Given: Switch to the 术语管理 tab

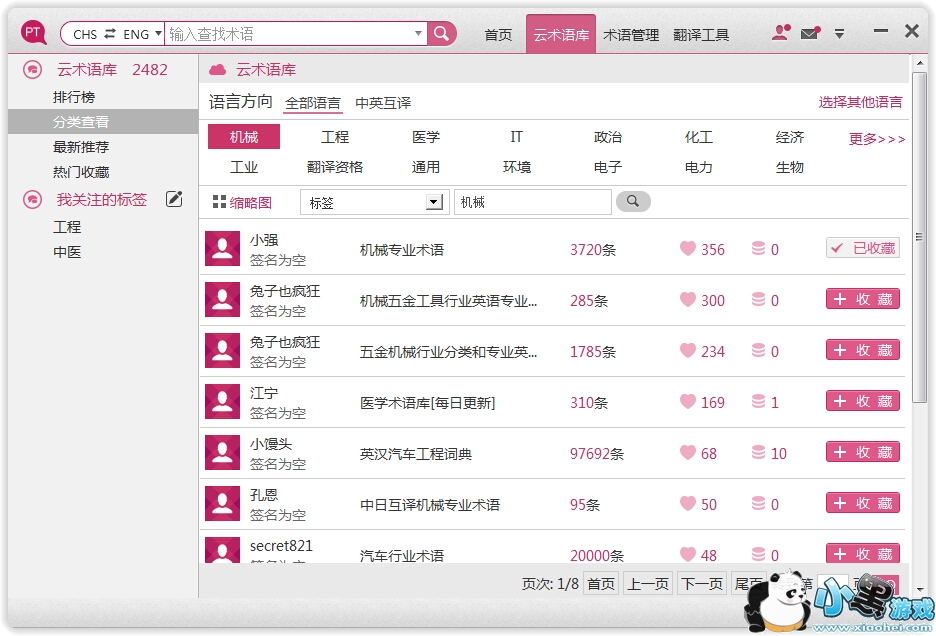Looking at the screenshot, I should (631, 35).
